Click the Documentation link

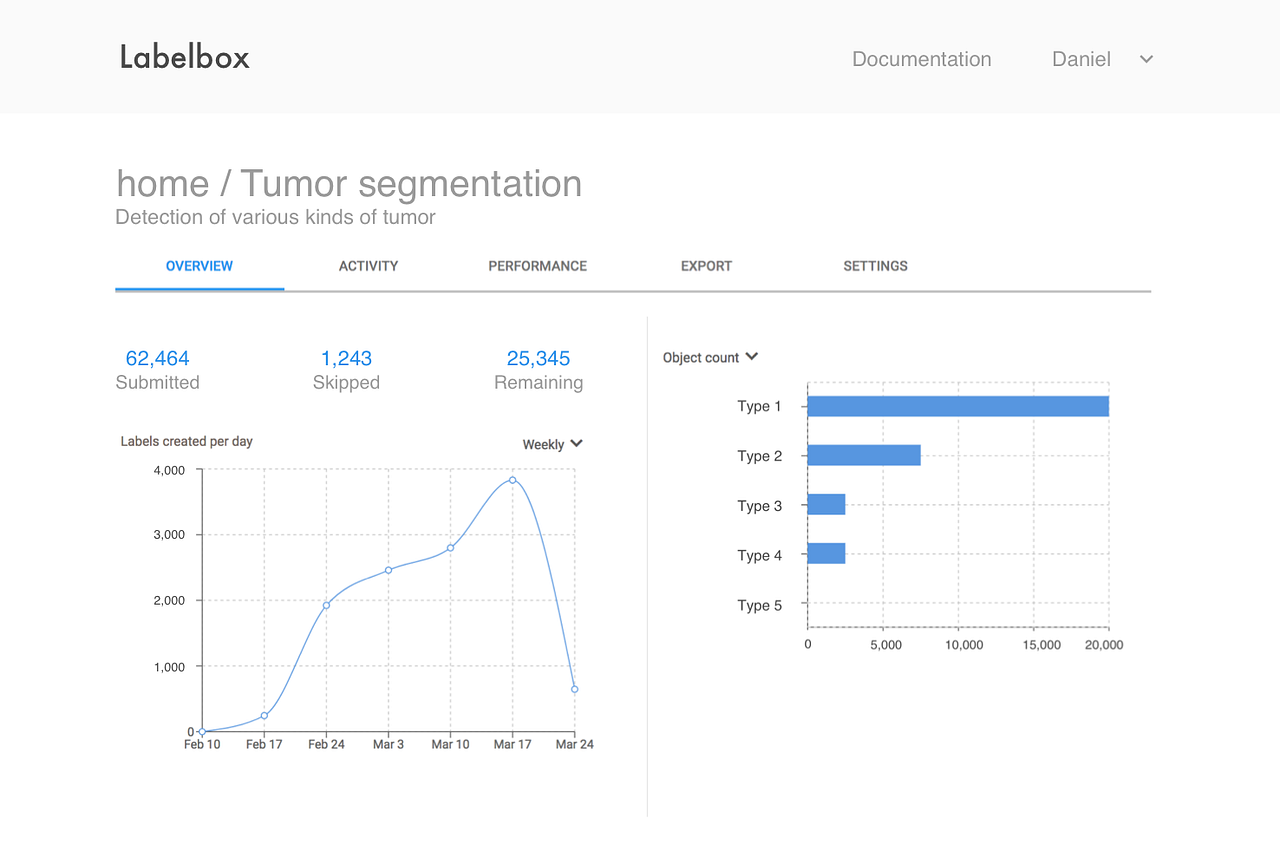click(921, 59)
